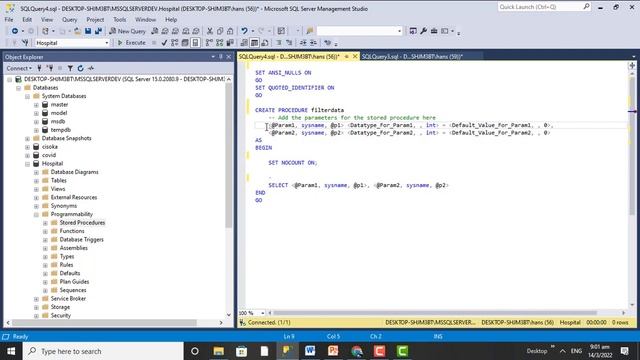Click the Copy icon in toolbar

[x=220, y=31]
